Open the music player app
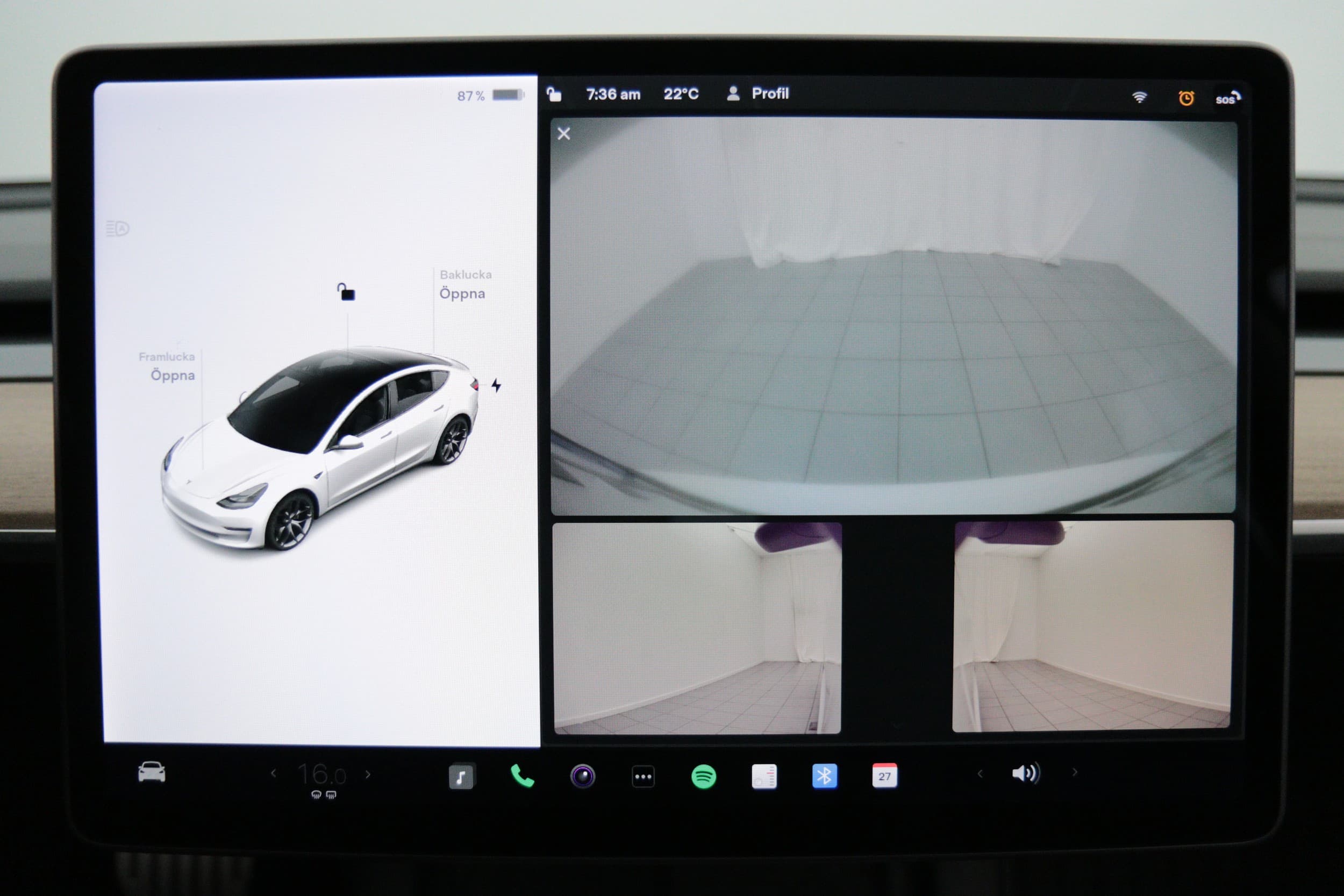Screen dimensions: 1344x896 pos(461,776)
